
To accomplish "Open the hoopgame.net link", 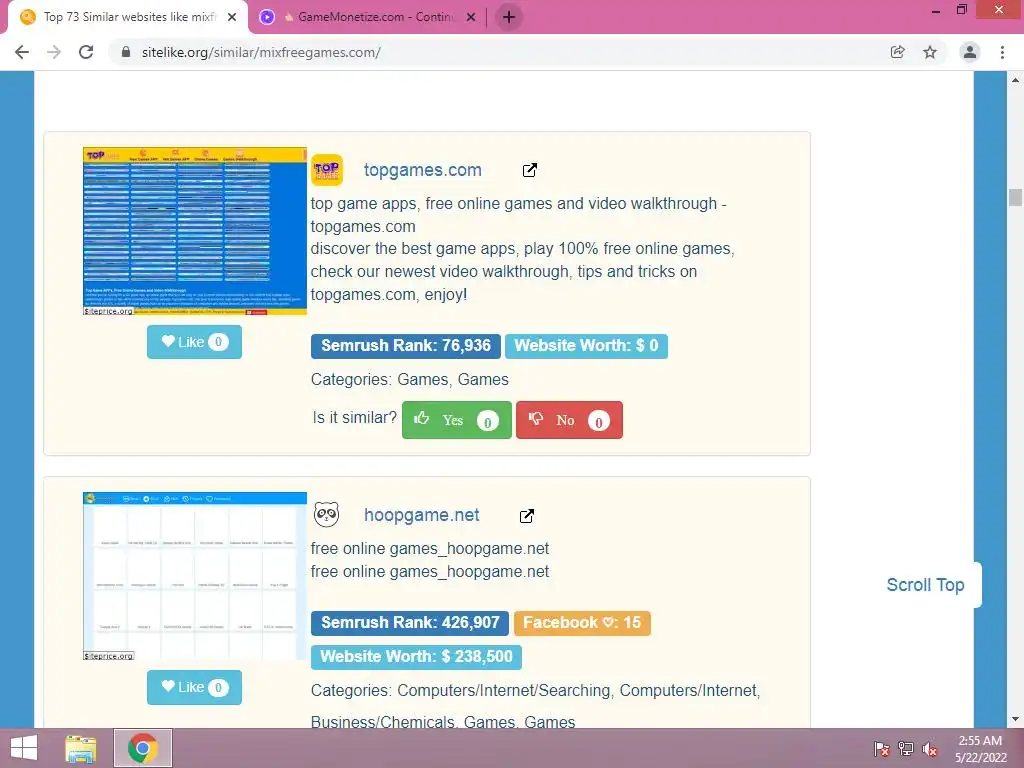I will [x=422, y=515].
